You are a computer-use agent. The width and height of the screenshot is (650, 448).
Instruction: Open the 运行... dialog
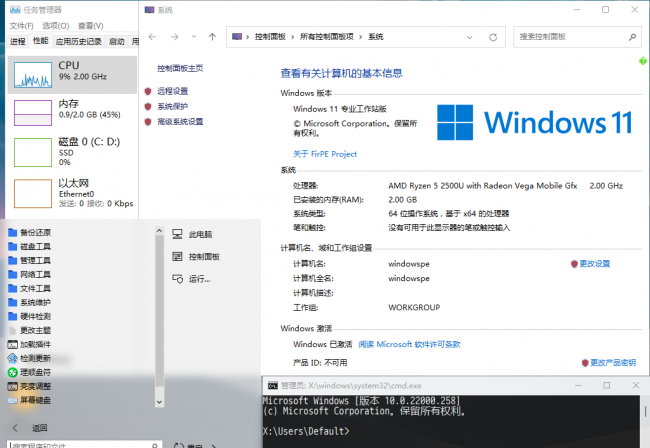coord(191,279)
